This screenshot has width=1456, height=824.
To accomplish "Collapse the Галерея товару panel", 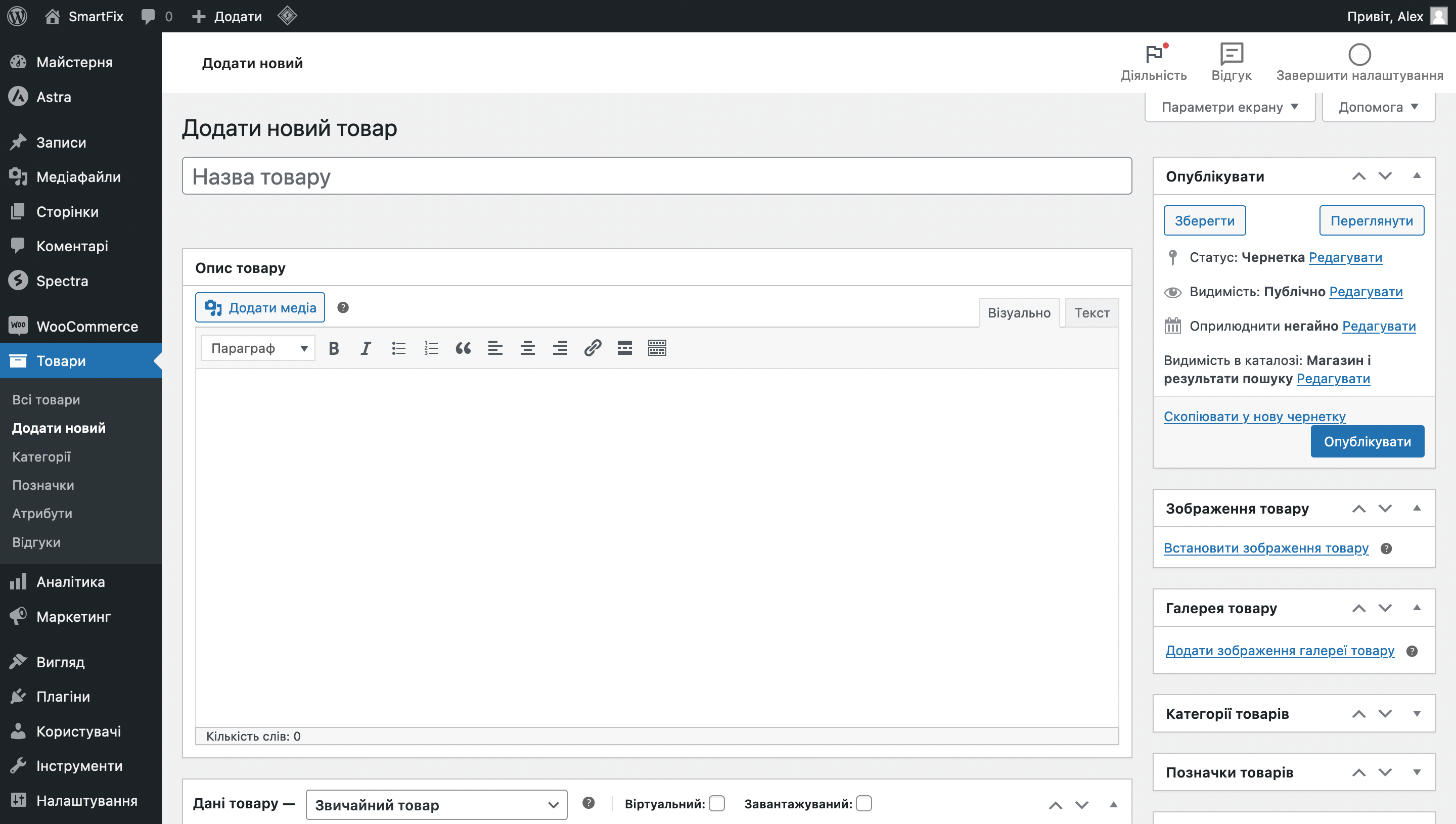I will pos(1417,608).
